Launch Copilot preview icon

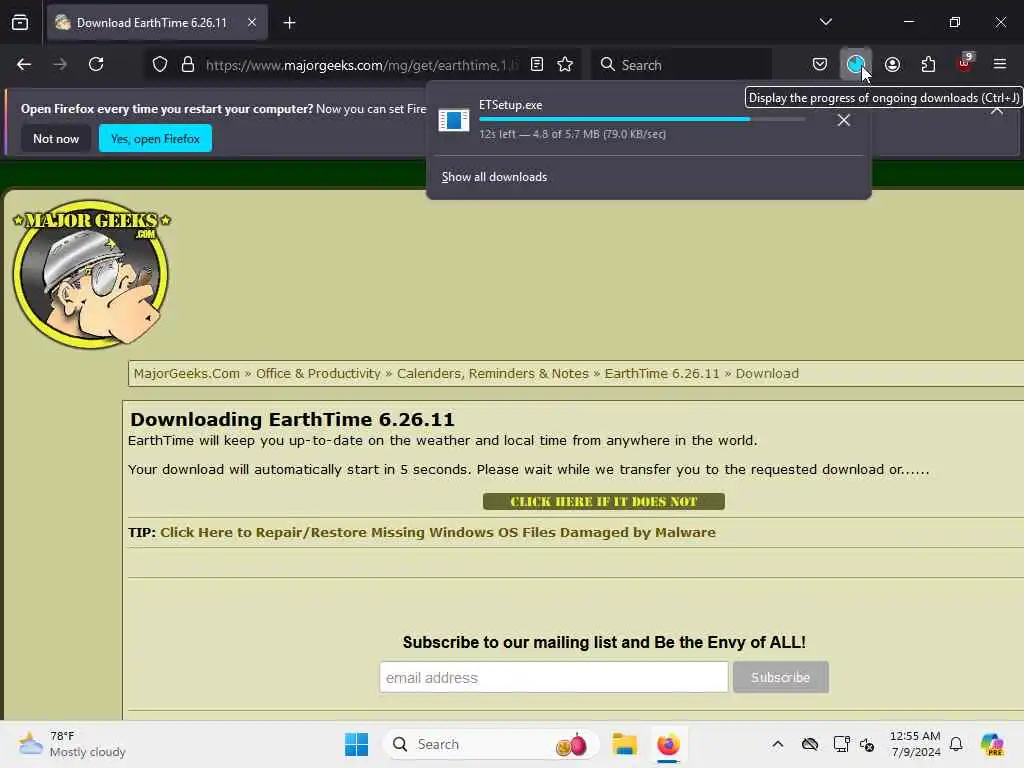pyautogui.click(x=992, y=744)
